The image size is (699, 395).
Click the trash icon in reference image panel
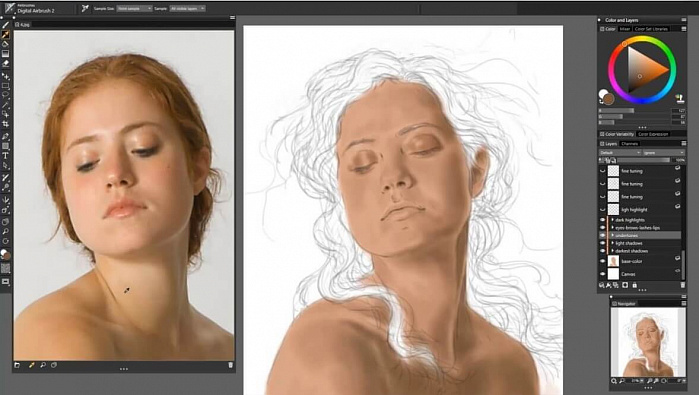pos(230,365)
